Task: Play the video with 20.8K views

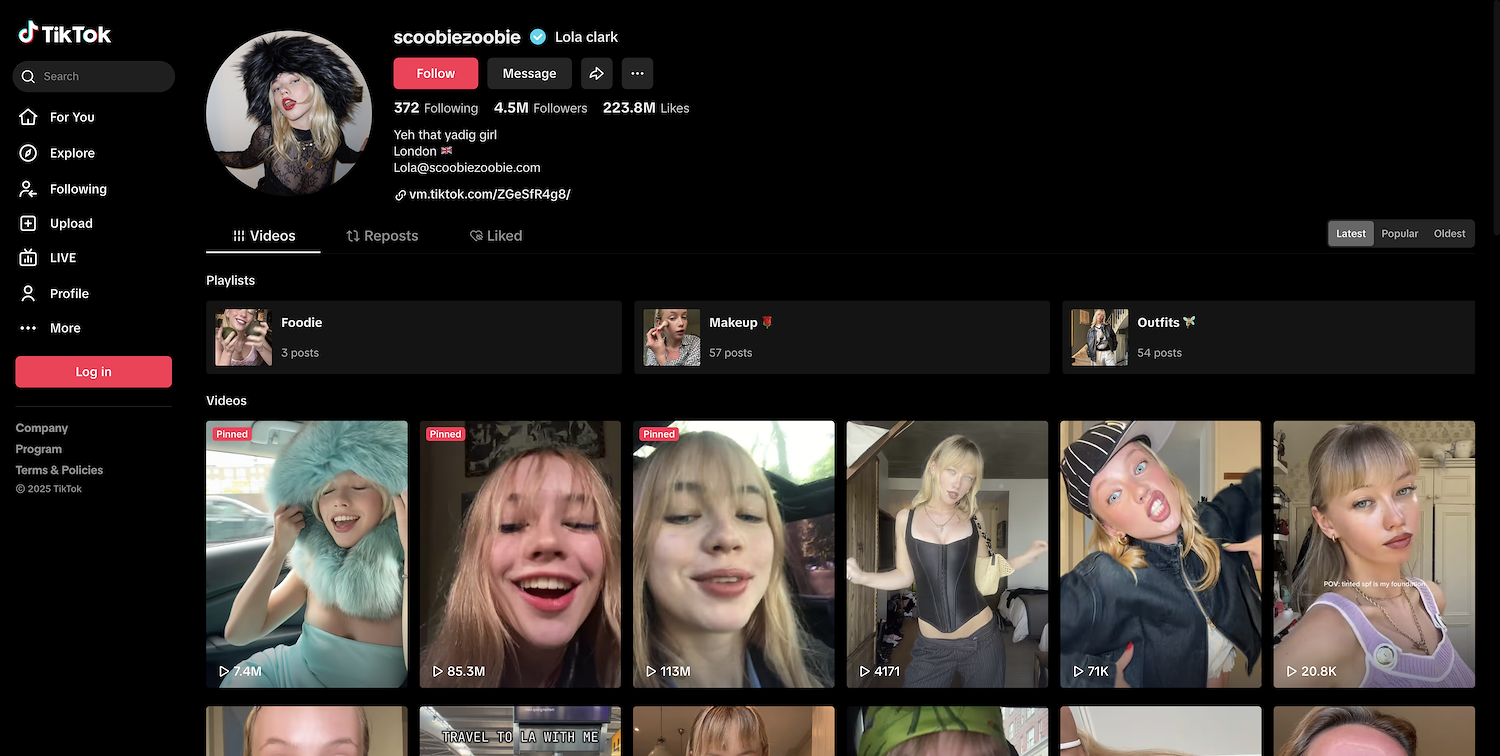Action: [1374, 554]
